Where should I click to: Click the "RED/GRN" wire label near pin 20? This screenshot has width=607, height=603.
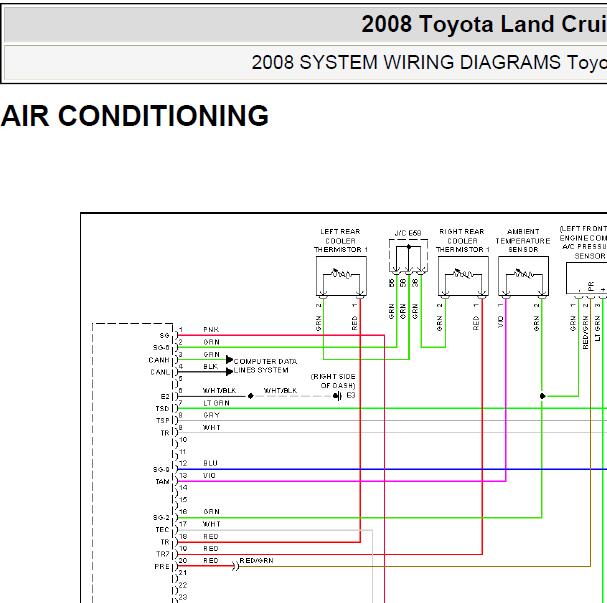(256, 560)
